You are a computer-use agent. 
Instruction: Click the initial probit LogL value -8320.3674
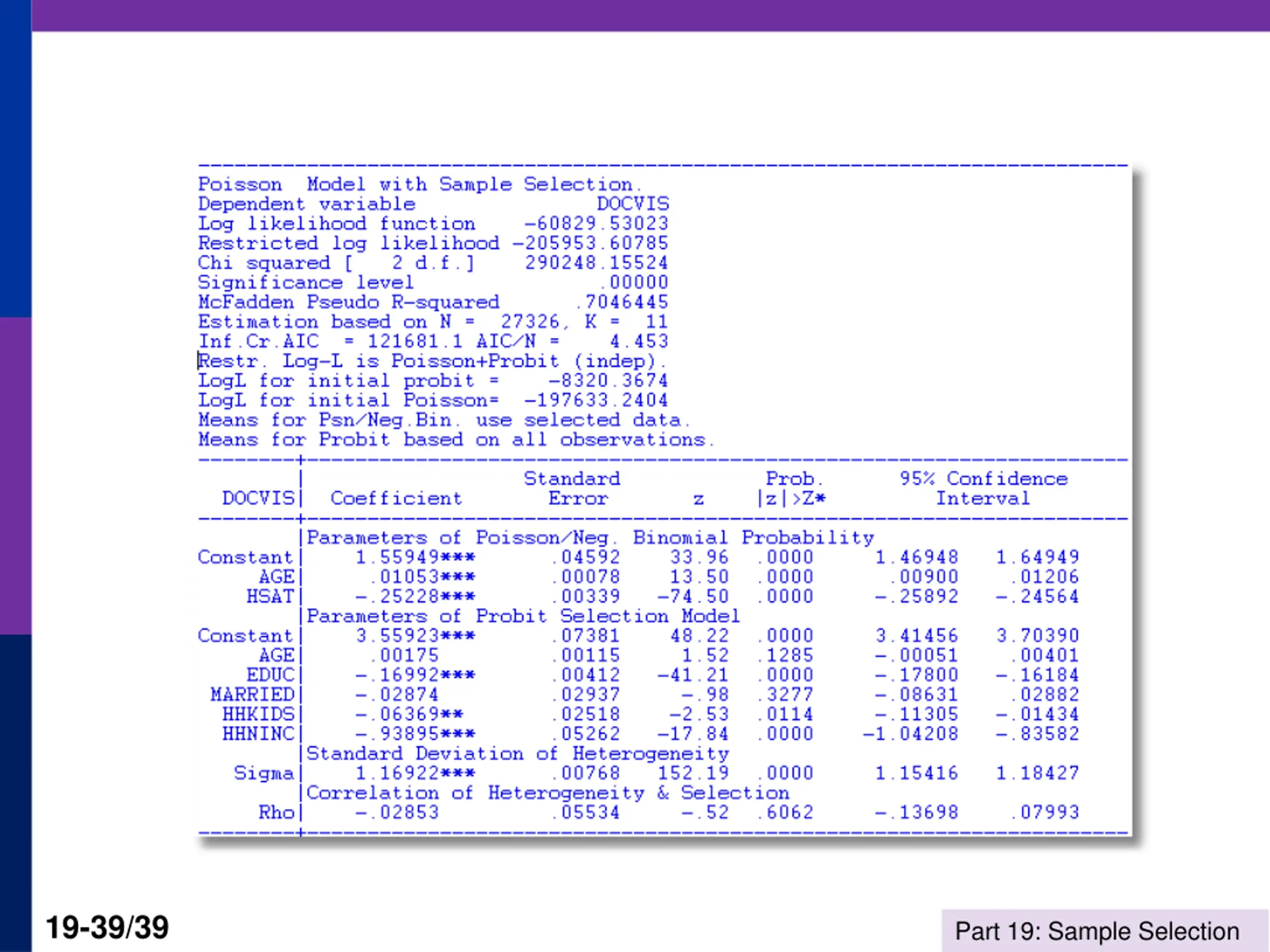tap(609, 380)
